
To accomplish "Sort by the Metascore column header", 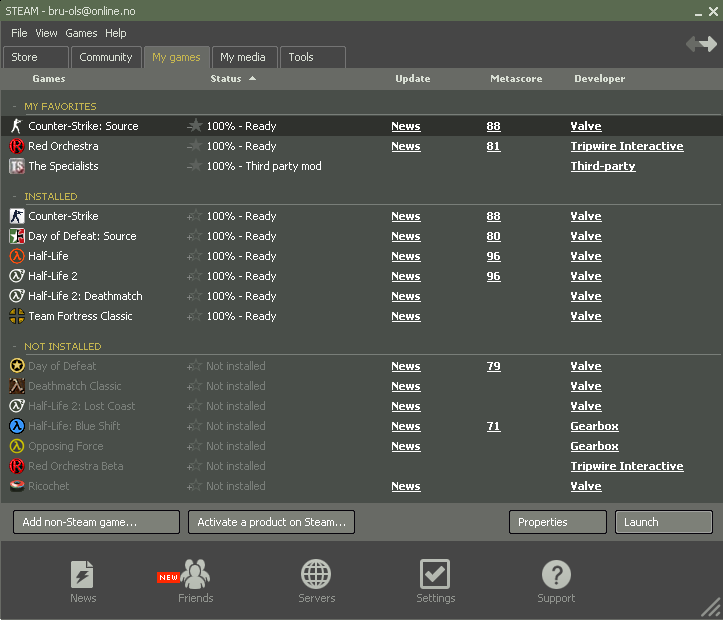I will [516, 78].
